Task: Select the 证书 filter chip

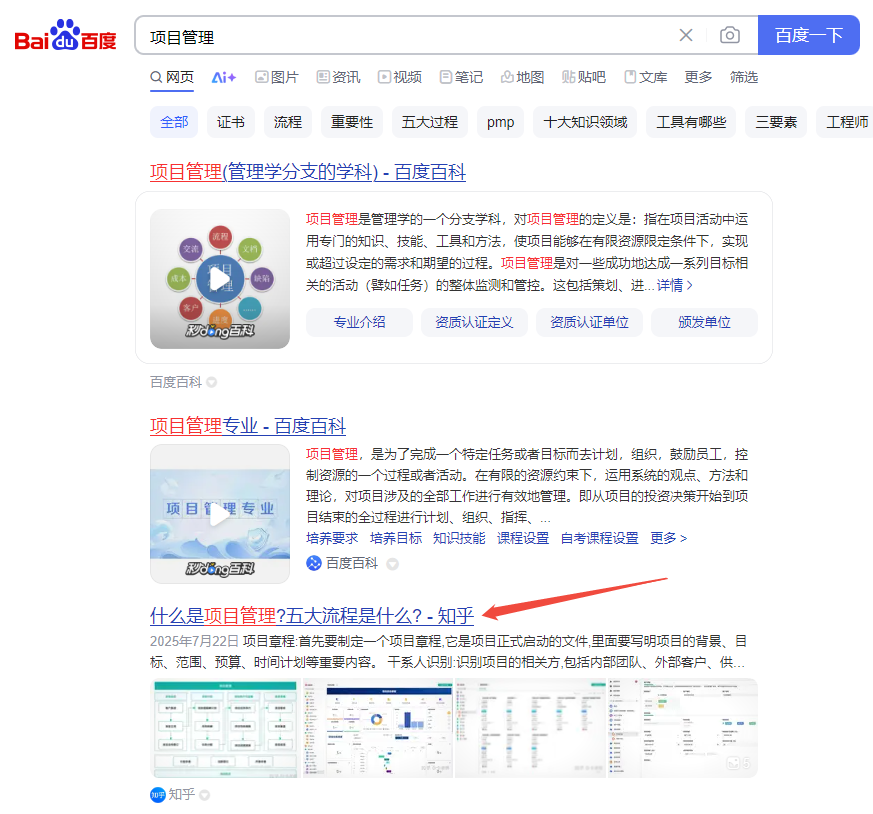Action: coord(230,122)
